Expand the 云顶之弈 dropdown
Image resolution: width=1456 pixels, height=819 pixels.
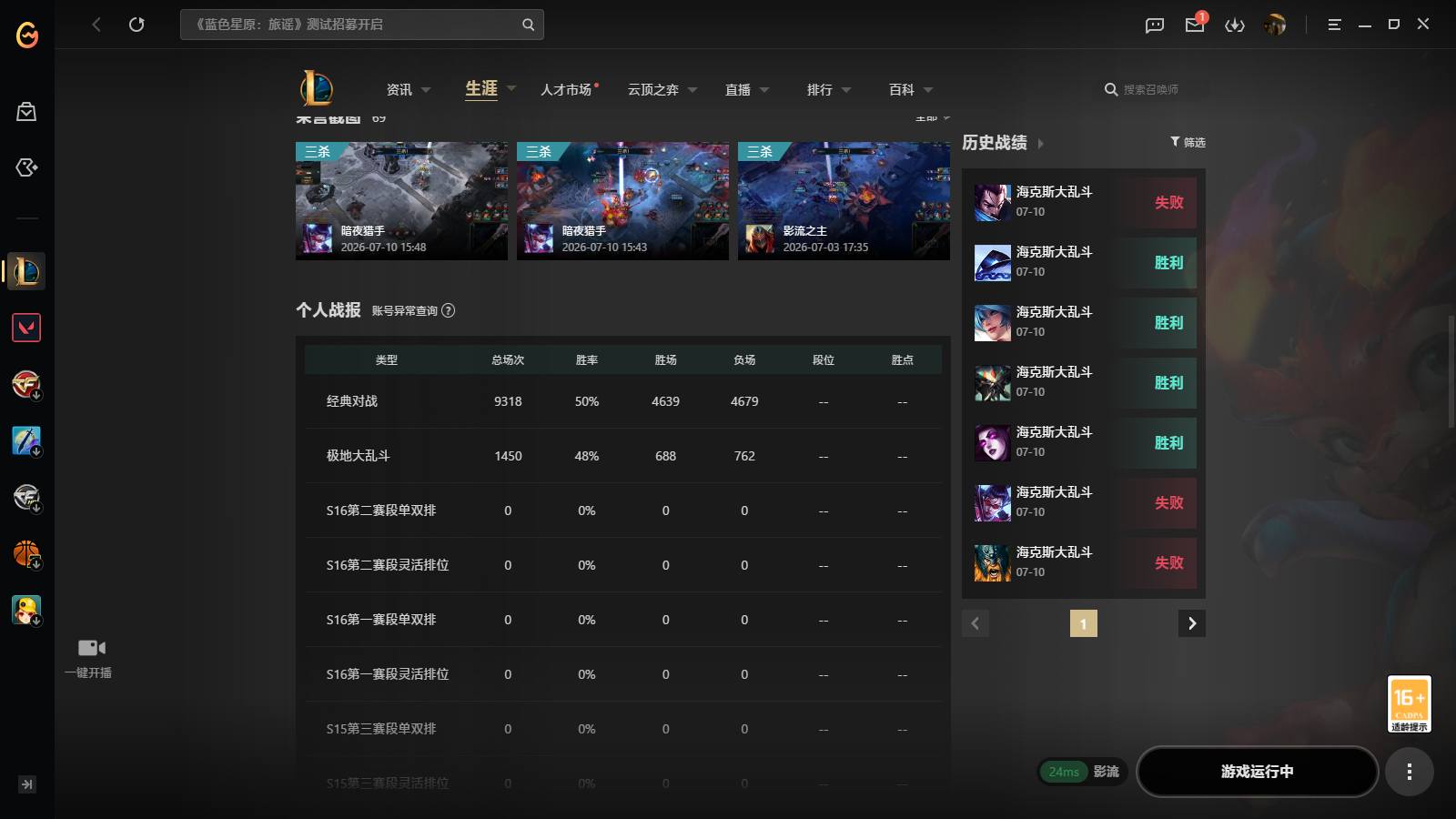pos(693,90)
